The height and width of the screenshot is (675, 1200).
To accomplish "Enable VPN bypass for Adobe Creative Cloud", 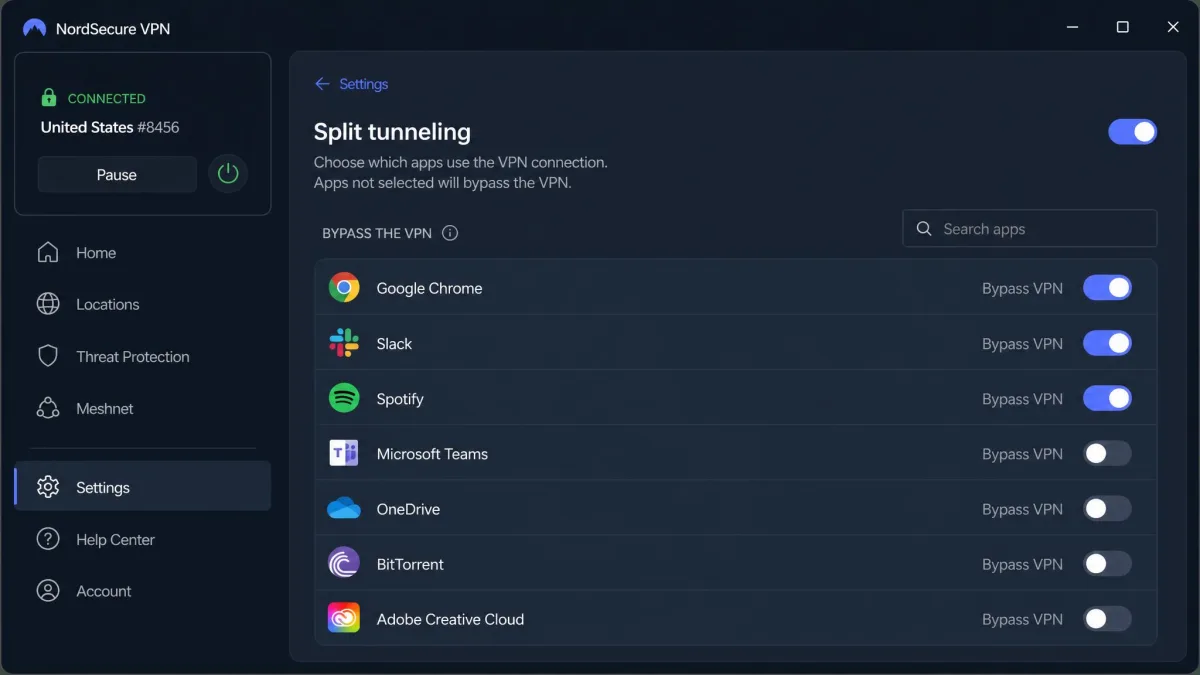I will [x=1107, y=619].
